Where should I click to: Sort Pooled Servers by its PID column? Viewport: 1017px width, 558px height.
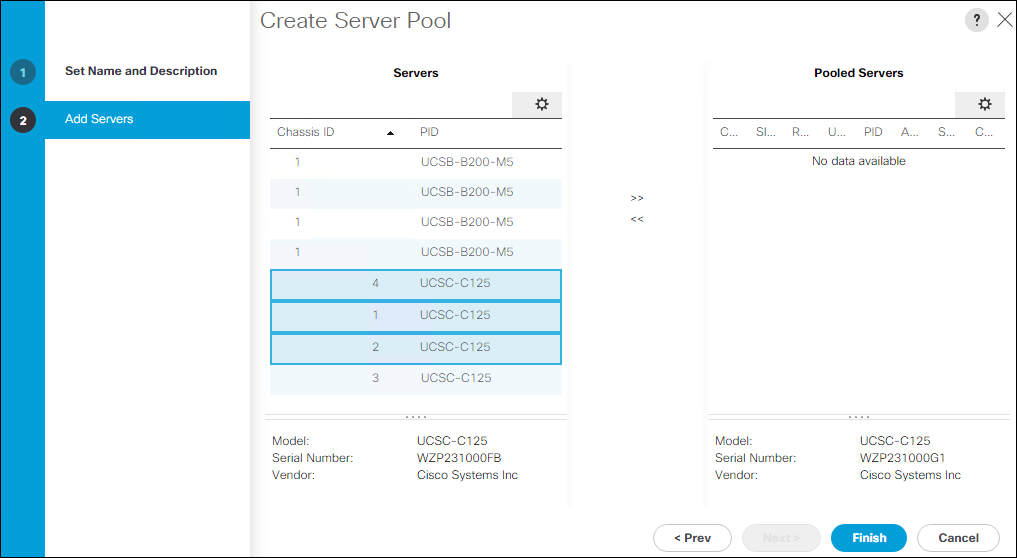click(x=873, y=132)
